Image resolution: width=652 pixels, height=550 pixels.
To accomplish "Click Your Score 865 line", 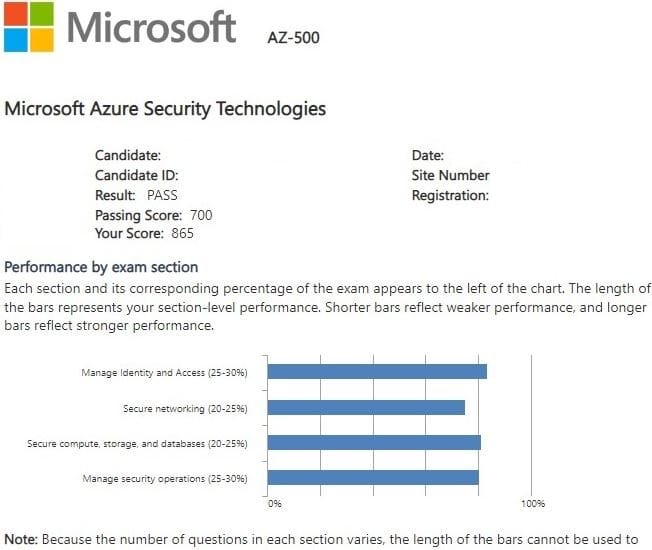I will 144,234.
